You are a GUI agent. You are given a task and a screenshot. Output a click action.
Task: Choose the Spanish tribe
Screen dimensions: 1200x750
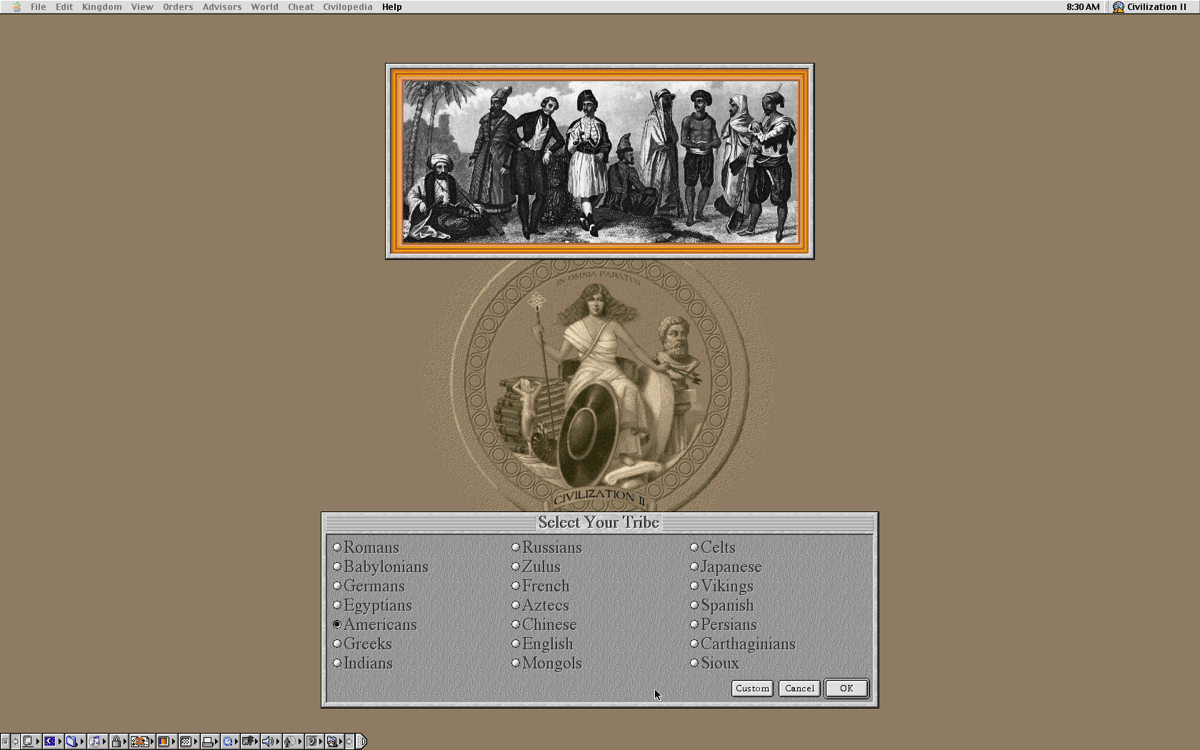721,605
